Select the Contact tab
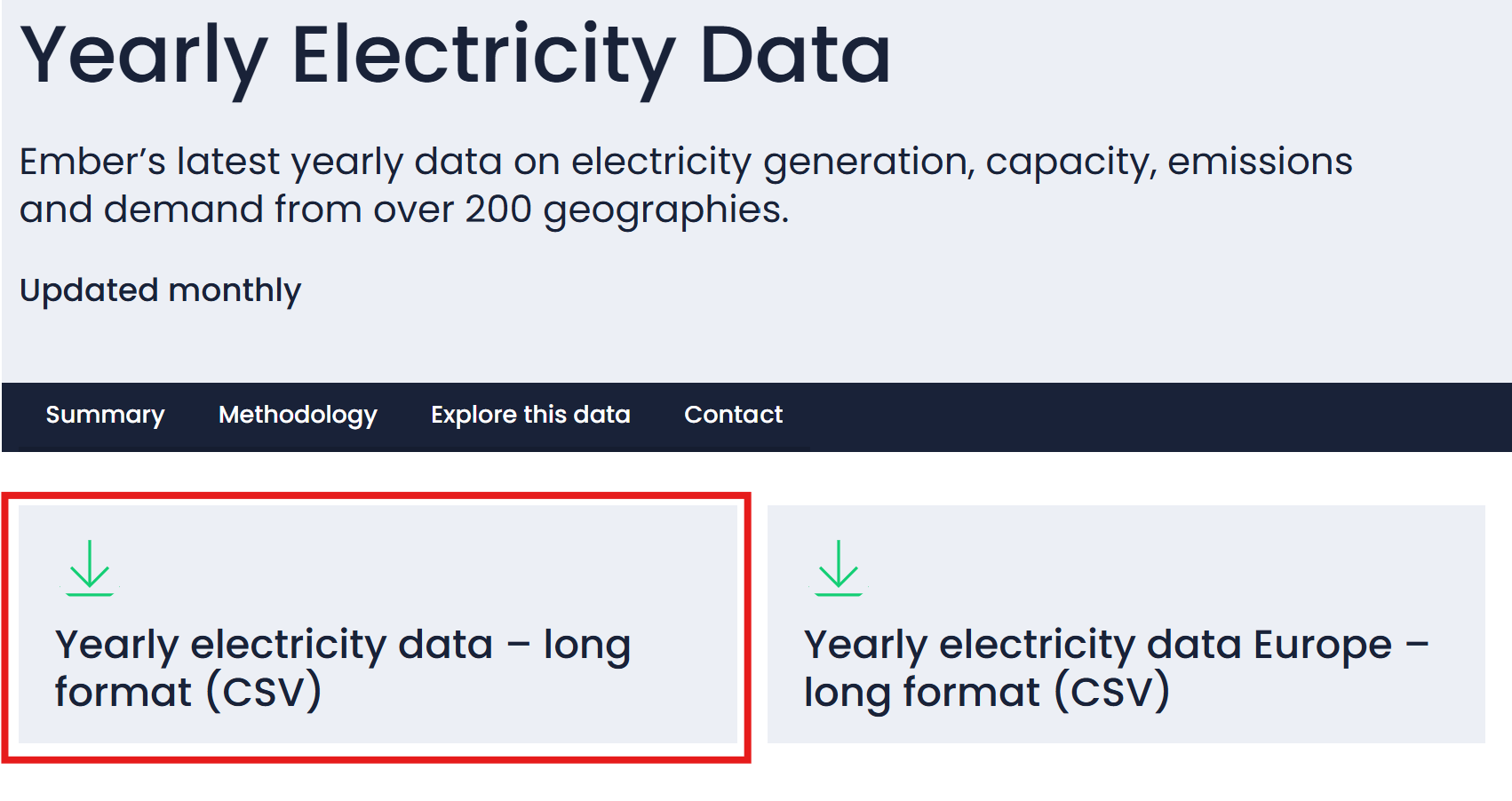Image resolution: width=1512 pixels, height=801 pixels. (x=733, y=415)
